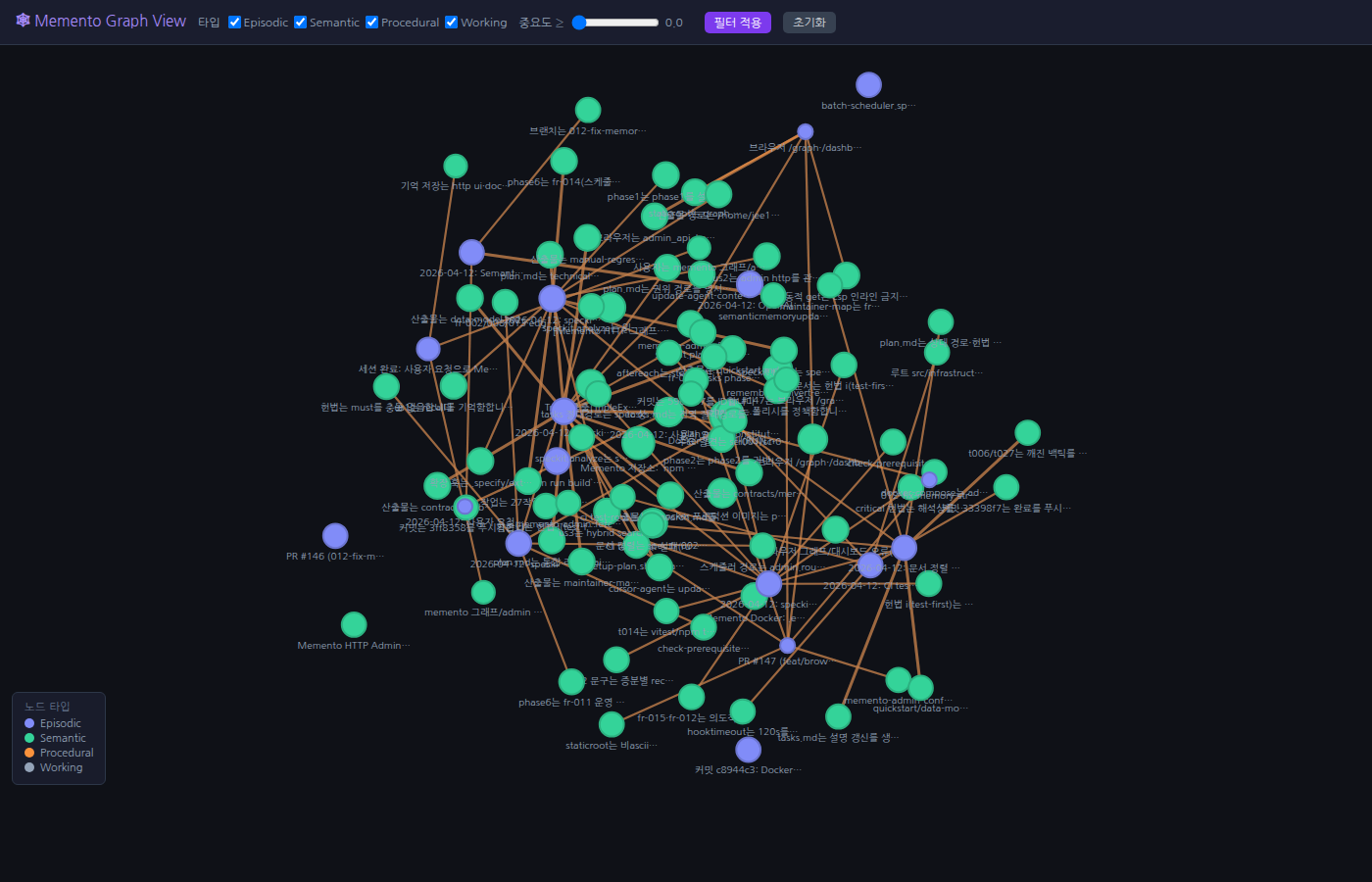Viewport: 1372px width, 882px height.
Task: Select the batch-scheduler.sp… episodic node
Action: coord(868,85)
